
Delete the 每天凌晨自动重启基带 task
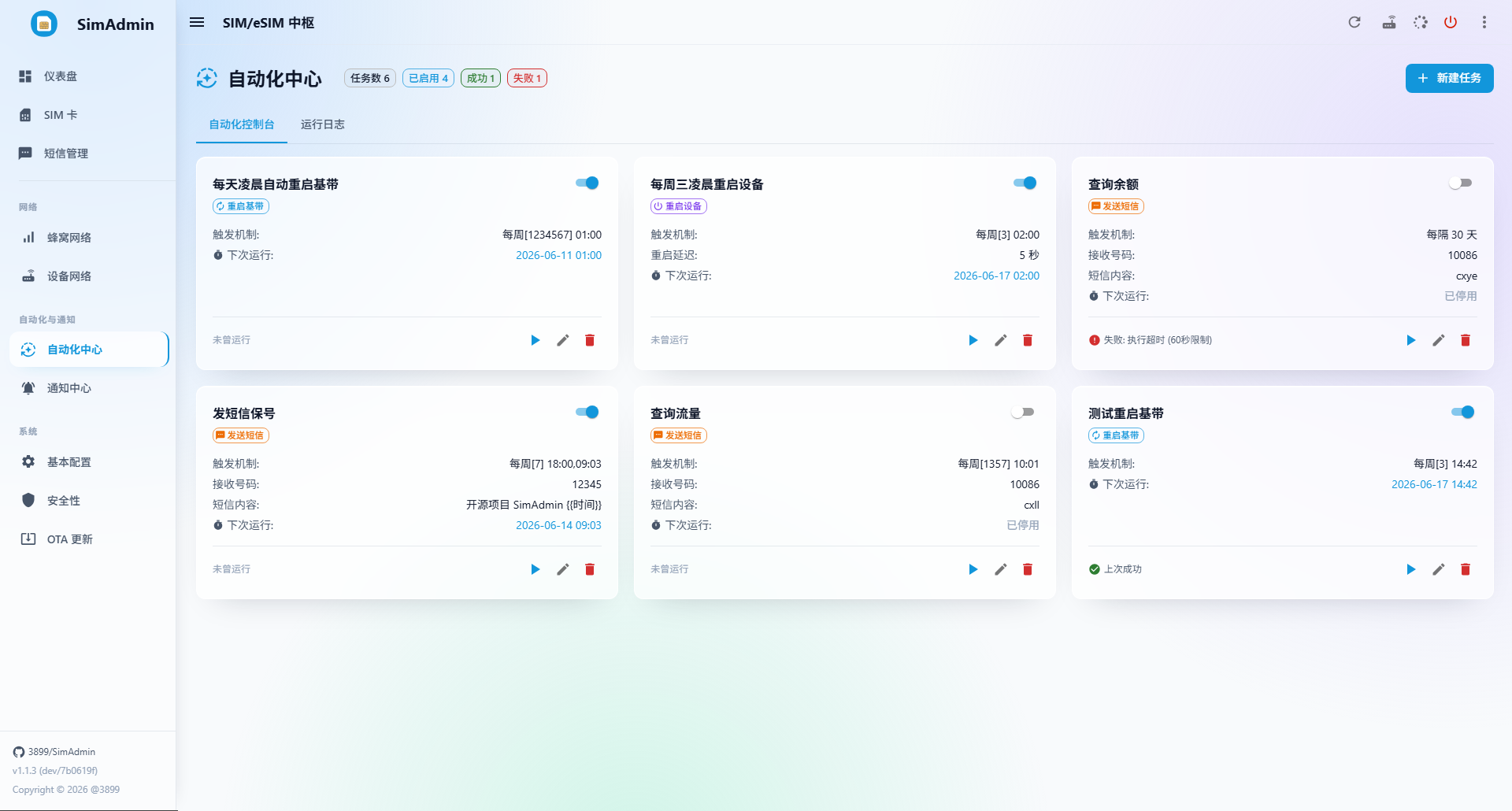[x=590, y=340]
